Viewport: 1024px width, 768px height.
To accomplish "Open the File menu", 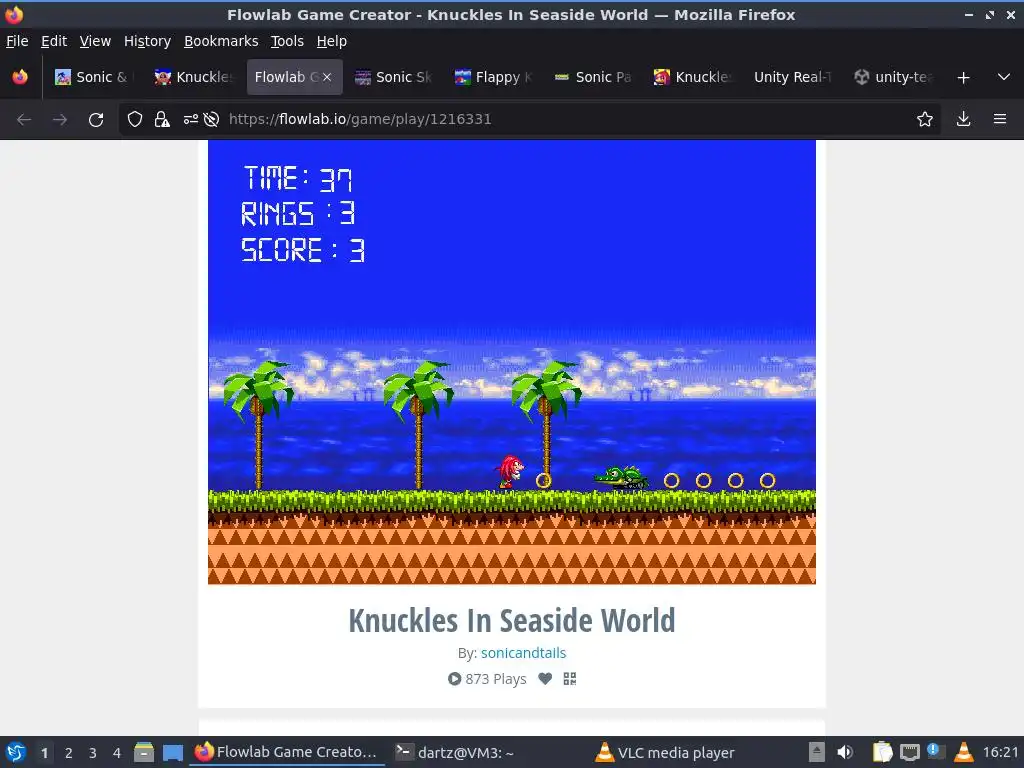I will [x=17, y=41].
